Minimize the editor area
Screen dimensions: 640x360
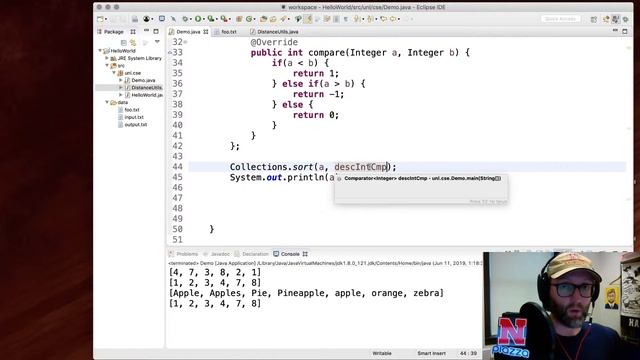coord(615,31)
